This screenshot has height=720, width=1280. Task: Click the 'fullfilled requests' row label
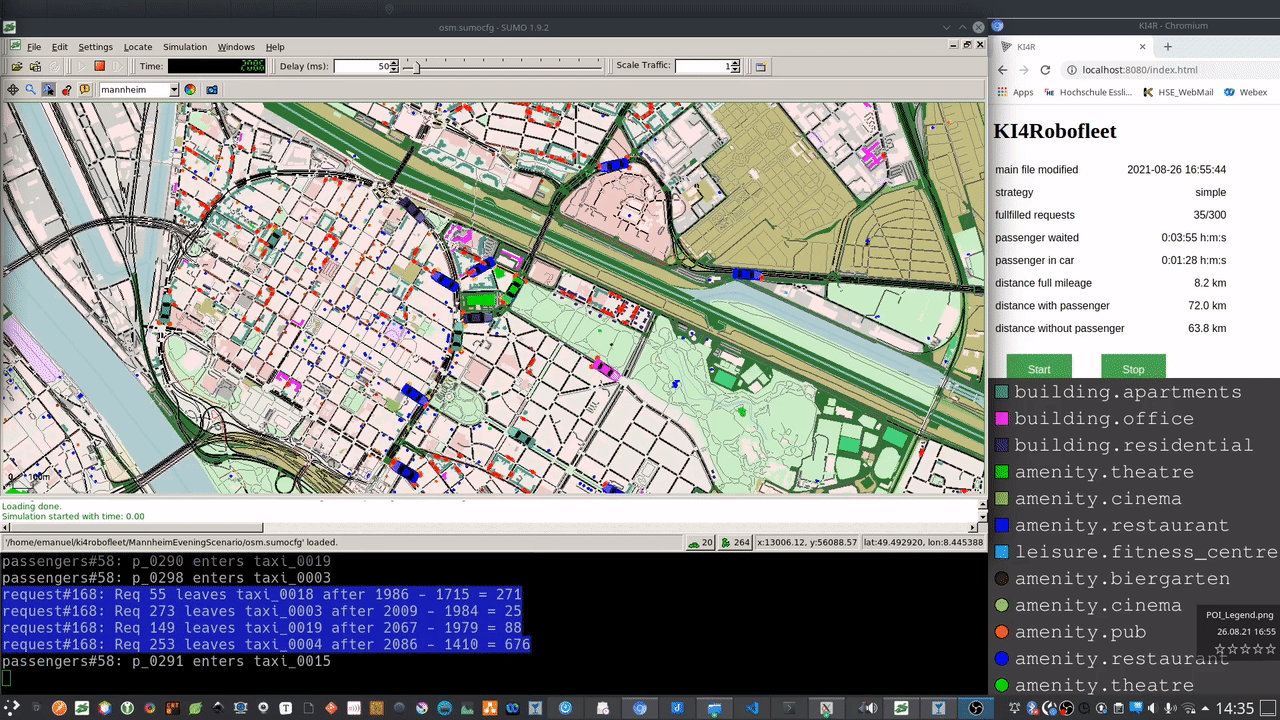1035,215
